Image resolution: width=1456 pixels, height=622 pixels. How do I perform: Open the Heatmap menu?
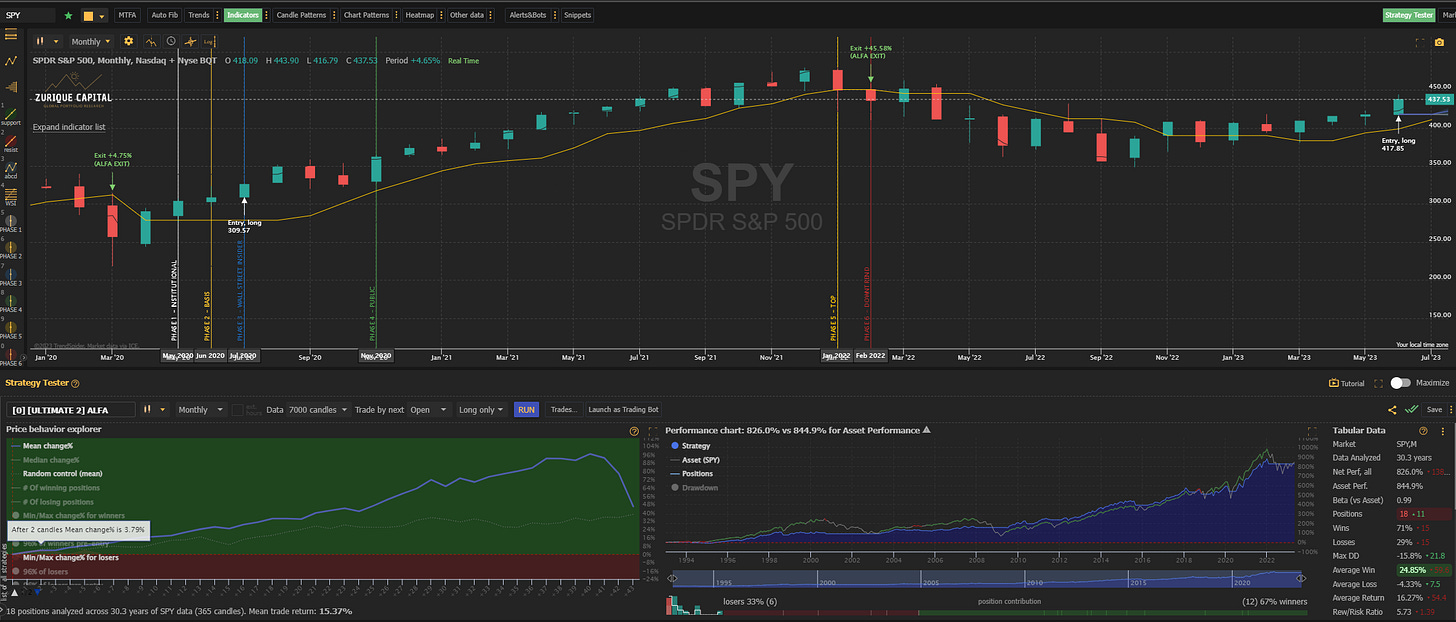[420, 16]
